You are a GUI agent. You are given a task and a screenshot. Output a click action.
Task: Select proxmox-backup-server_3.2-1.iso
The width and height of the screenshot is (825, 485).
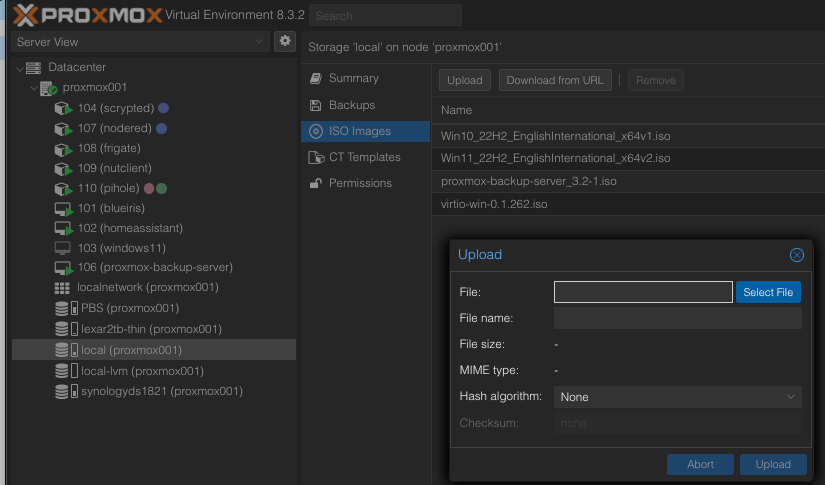[628, 181]
